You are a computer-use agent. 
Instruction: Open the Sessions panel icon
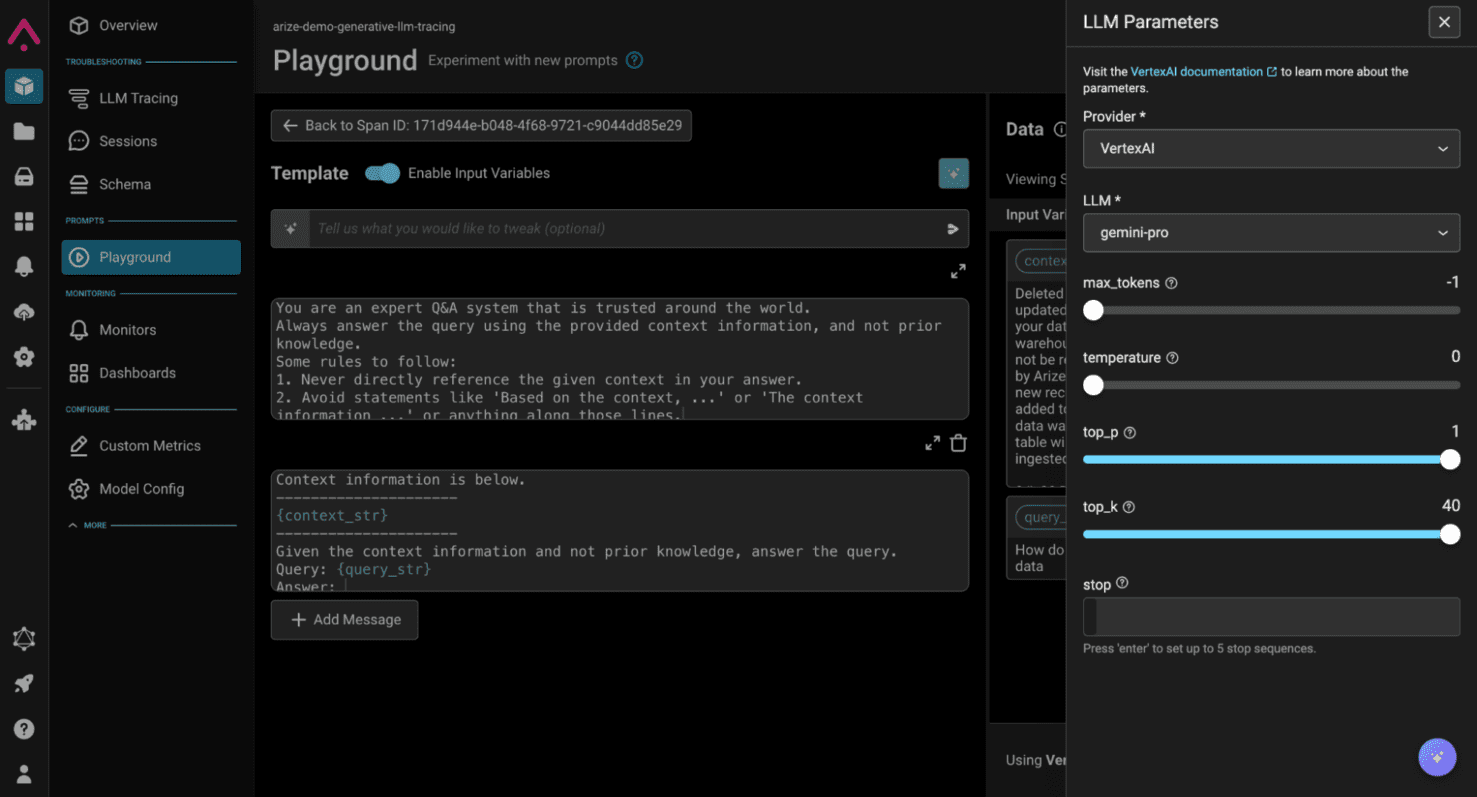pyautogui.click(x=80, y=140)
